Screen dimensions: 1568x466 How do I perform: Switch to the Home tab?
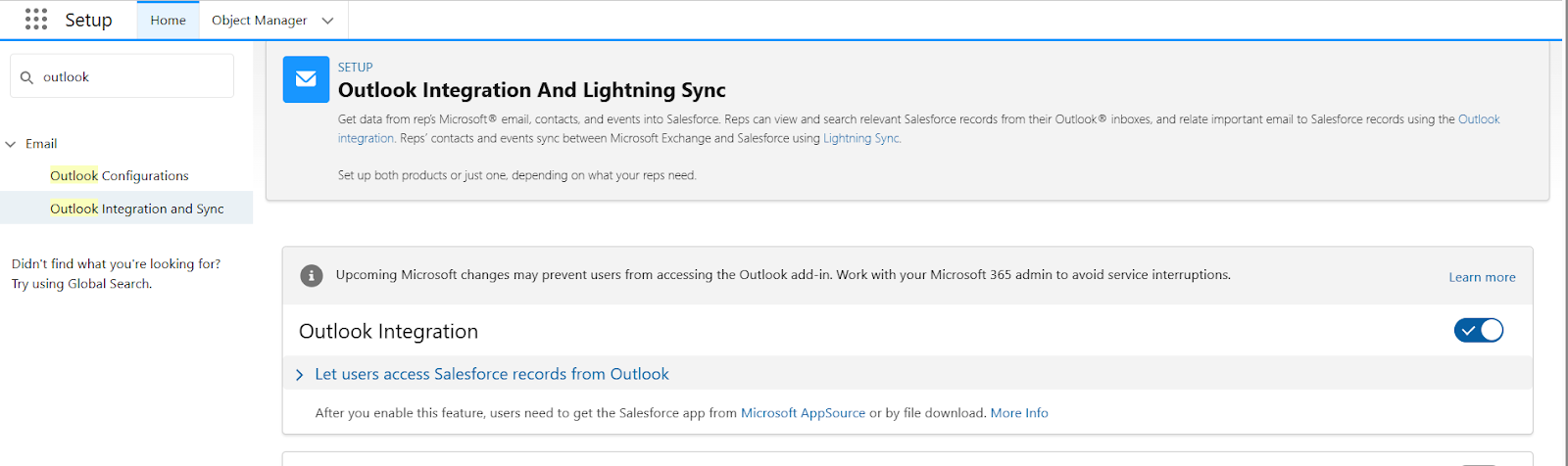click(169, 21)
